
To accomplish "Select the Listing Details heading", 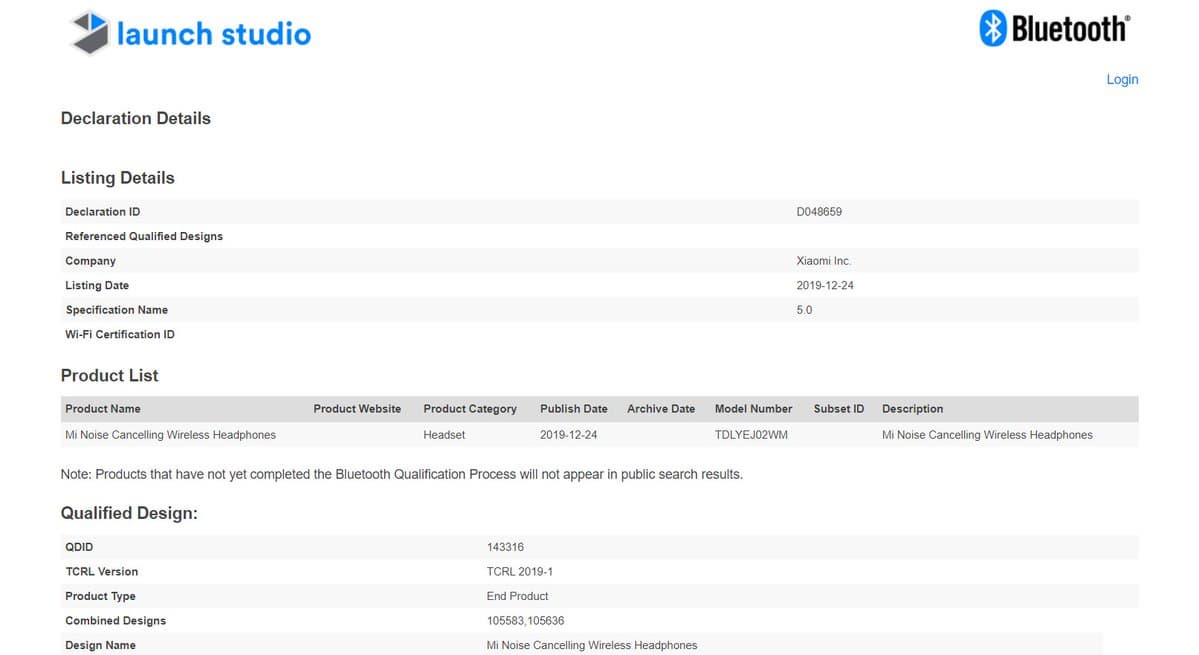I will (x=118, y=178).
